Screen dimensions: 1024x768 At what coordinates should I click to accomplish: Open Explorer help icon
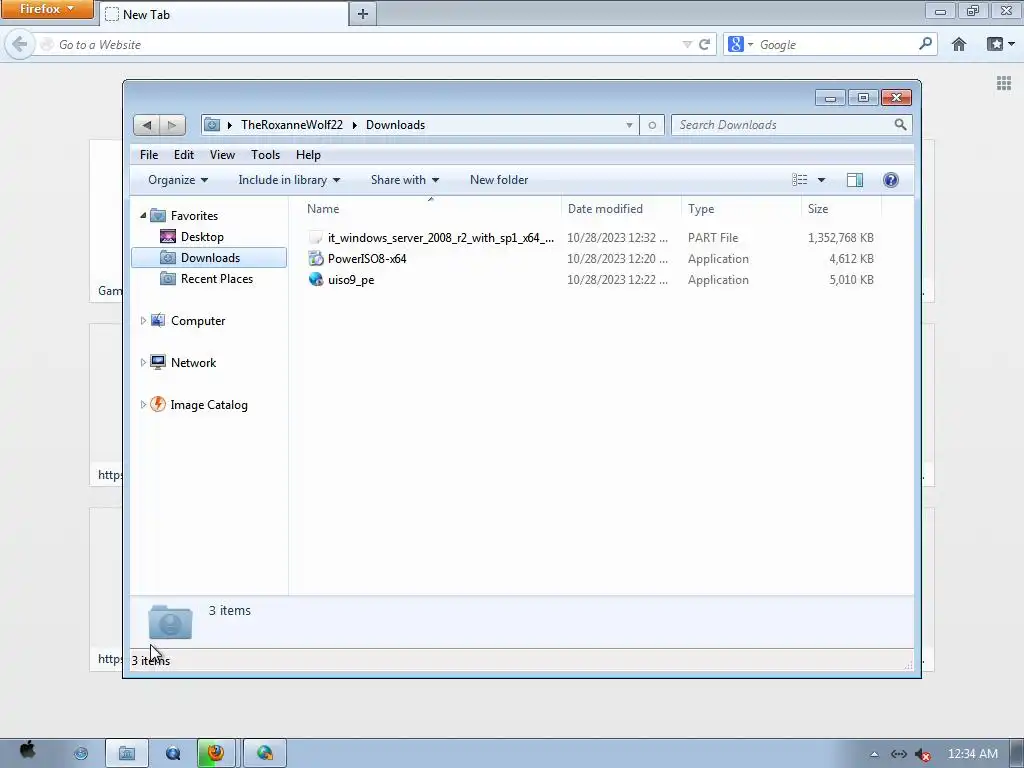(890, 180)
